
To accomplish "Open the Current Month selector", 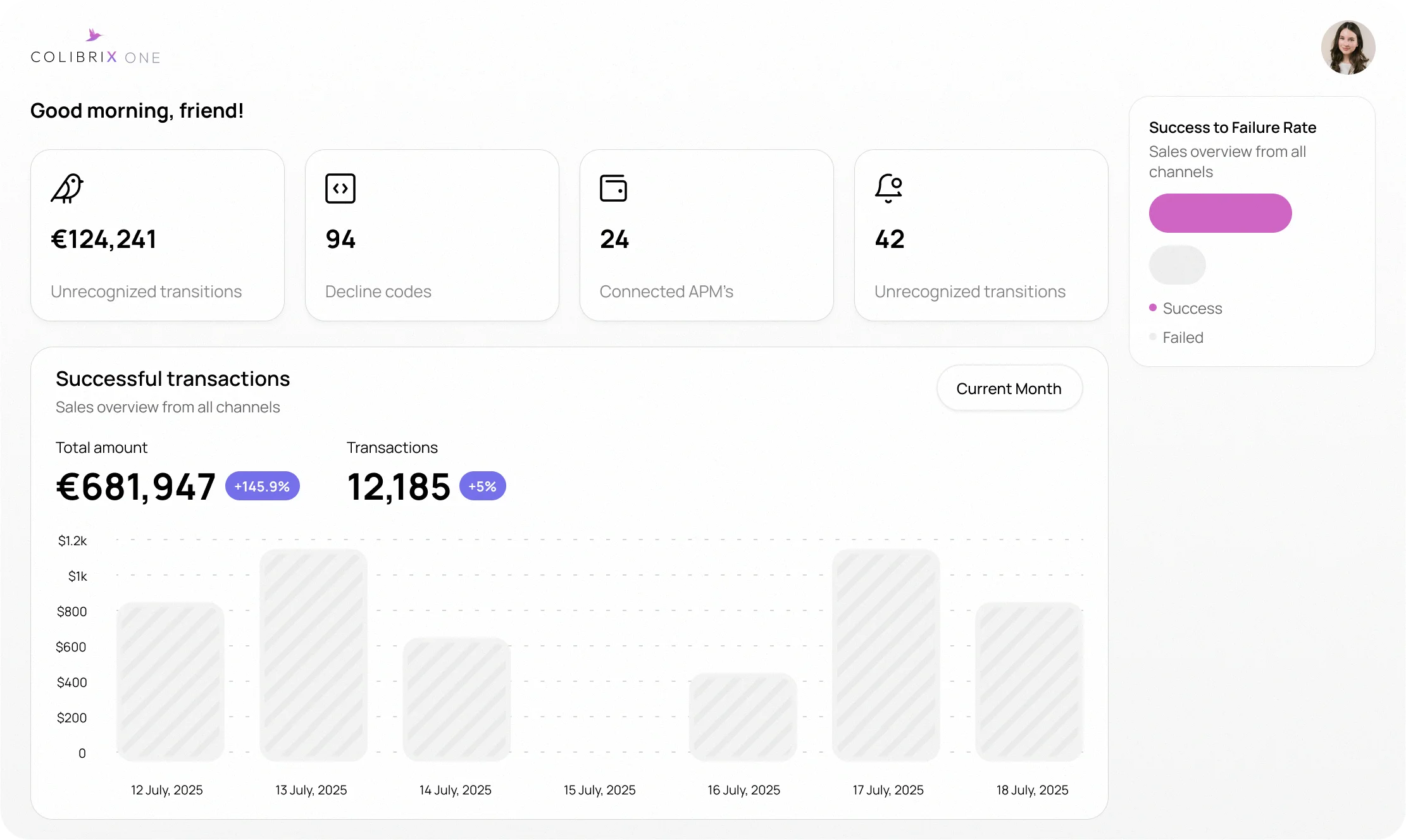I will [1009, 388].
